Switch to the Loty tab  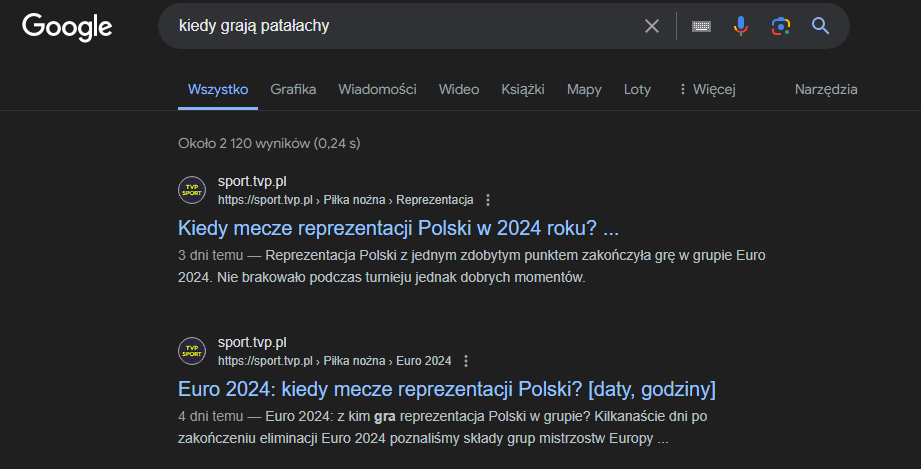tap(637, 89)
